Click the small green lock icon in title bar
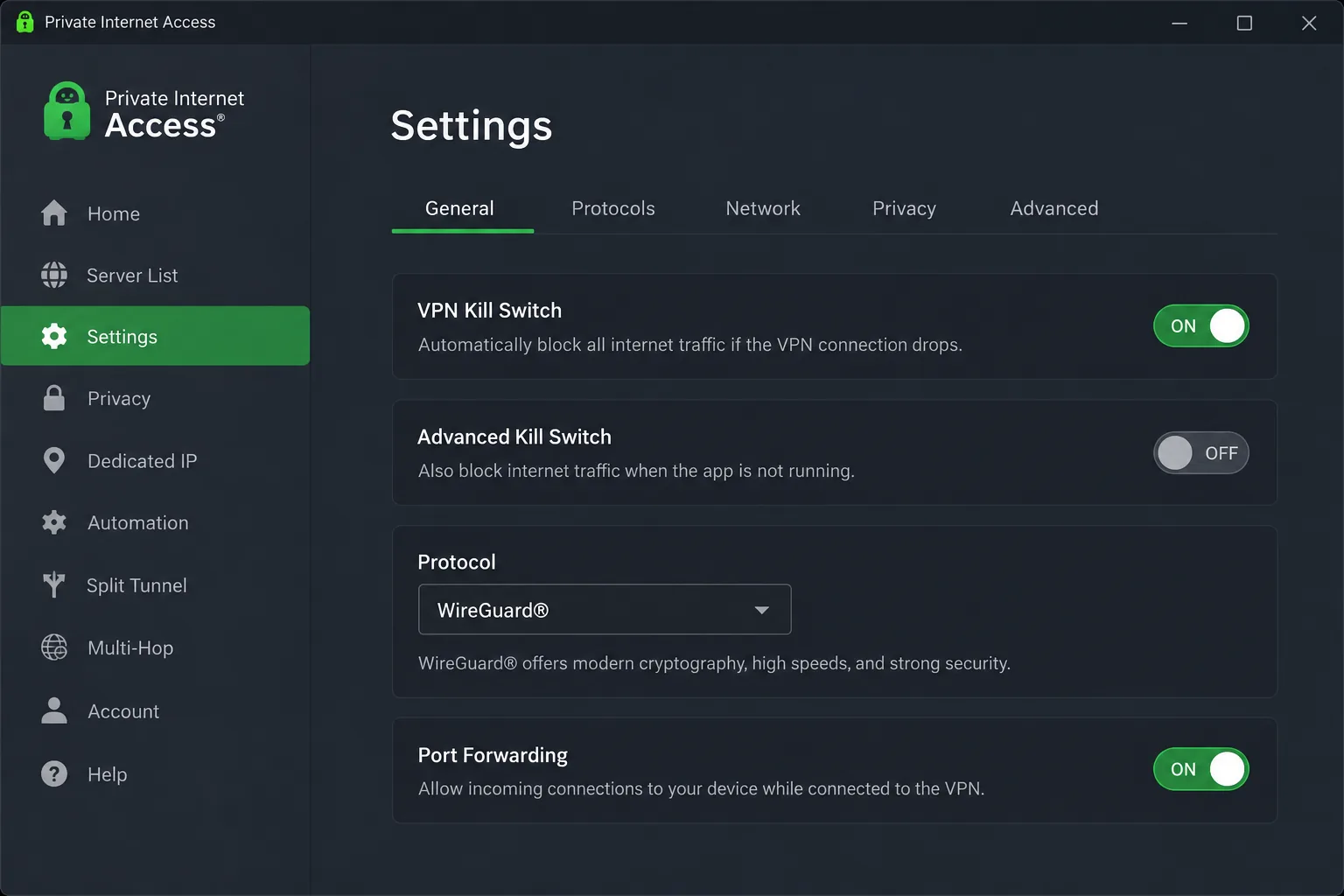The width and height of the screenshot is (1344, 896). click(24, 22)
